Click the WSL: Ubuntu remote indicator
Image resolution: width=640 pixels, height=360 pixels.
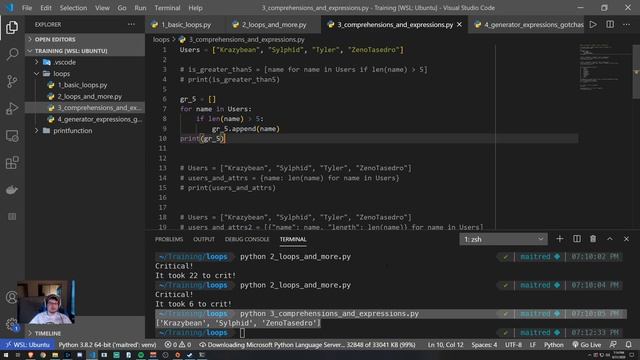pyautogui.click(x=27, y=344)
